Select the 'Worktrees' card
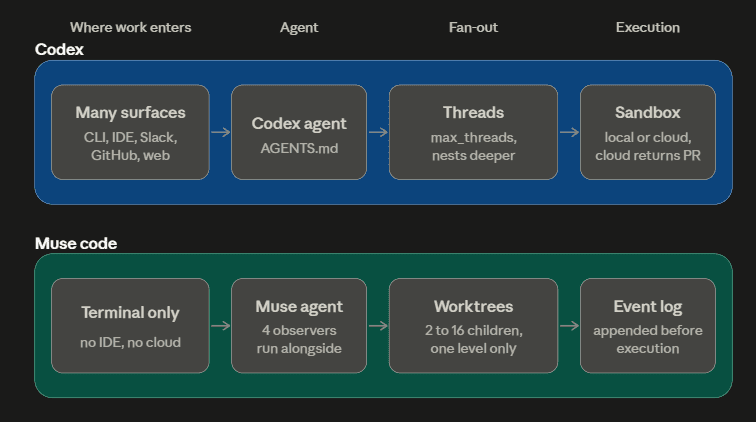This screenshot has width=756, height=422. click(x=473, y=326)
